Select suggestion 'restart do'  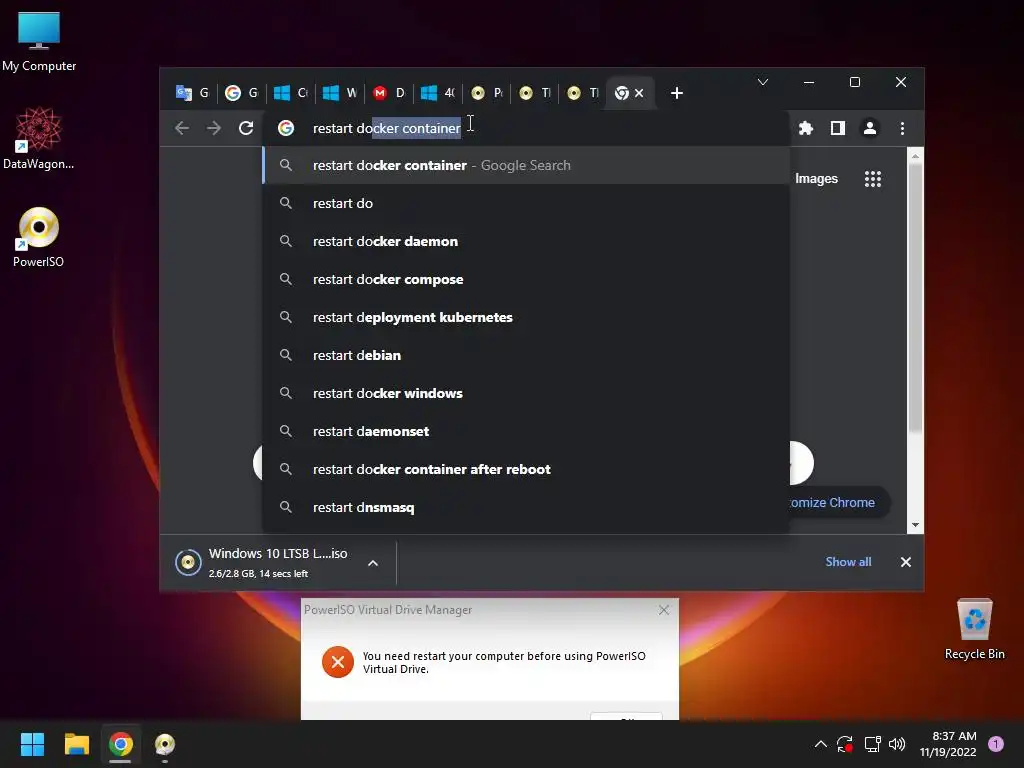[526, 203]
